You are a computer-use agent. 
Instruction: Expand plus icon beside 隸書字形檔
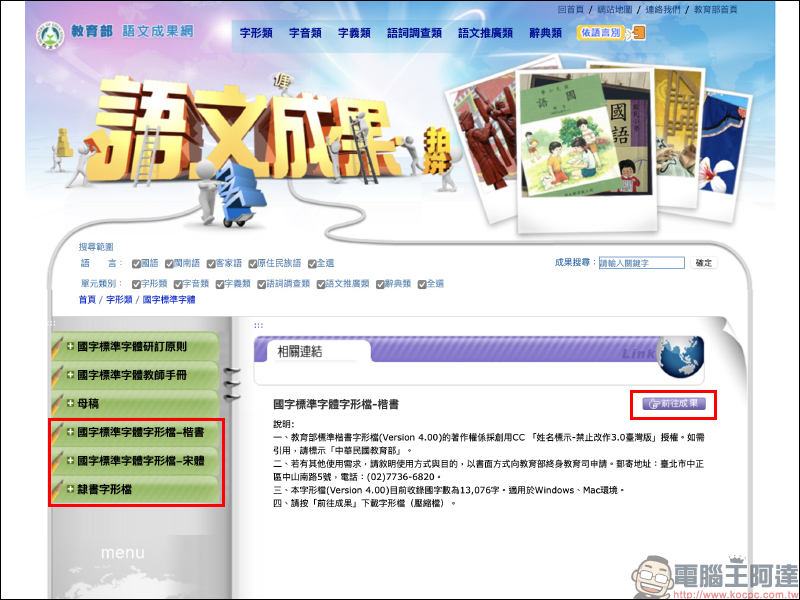[70, 489]
